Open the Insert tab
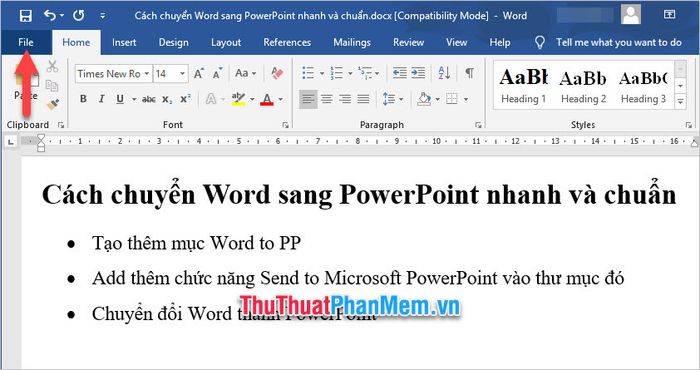Image resolution: width=700 pixels, height=370 pixels. click(x=124, y=42)
